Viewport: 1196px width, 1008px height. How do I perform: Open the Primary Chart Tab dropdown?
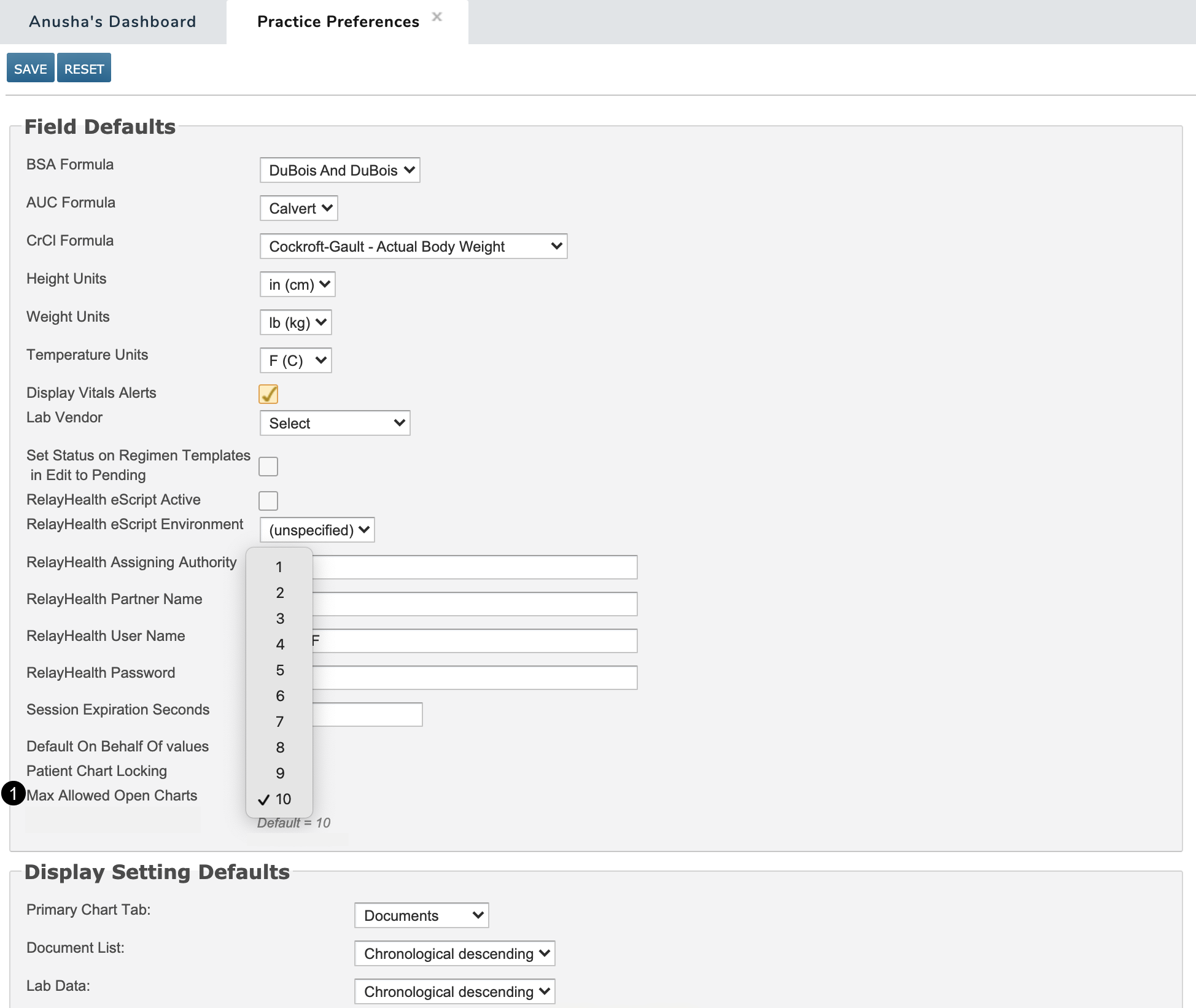point(421,916)
